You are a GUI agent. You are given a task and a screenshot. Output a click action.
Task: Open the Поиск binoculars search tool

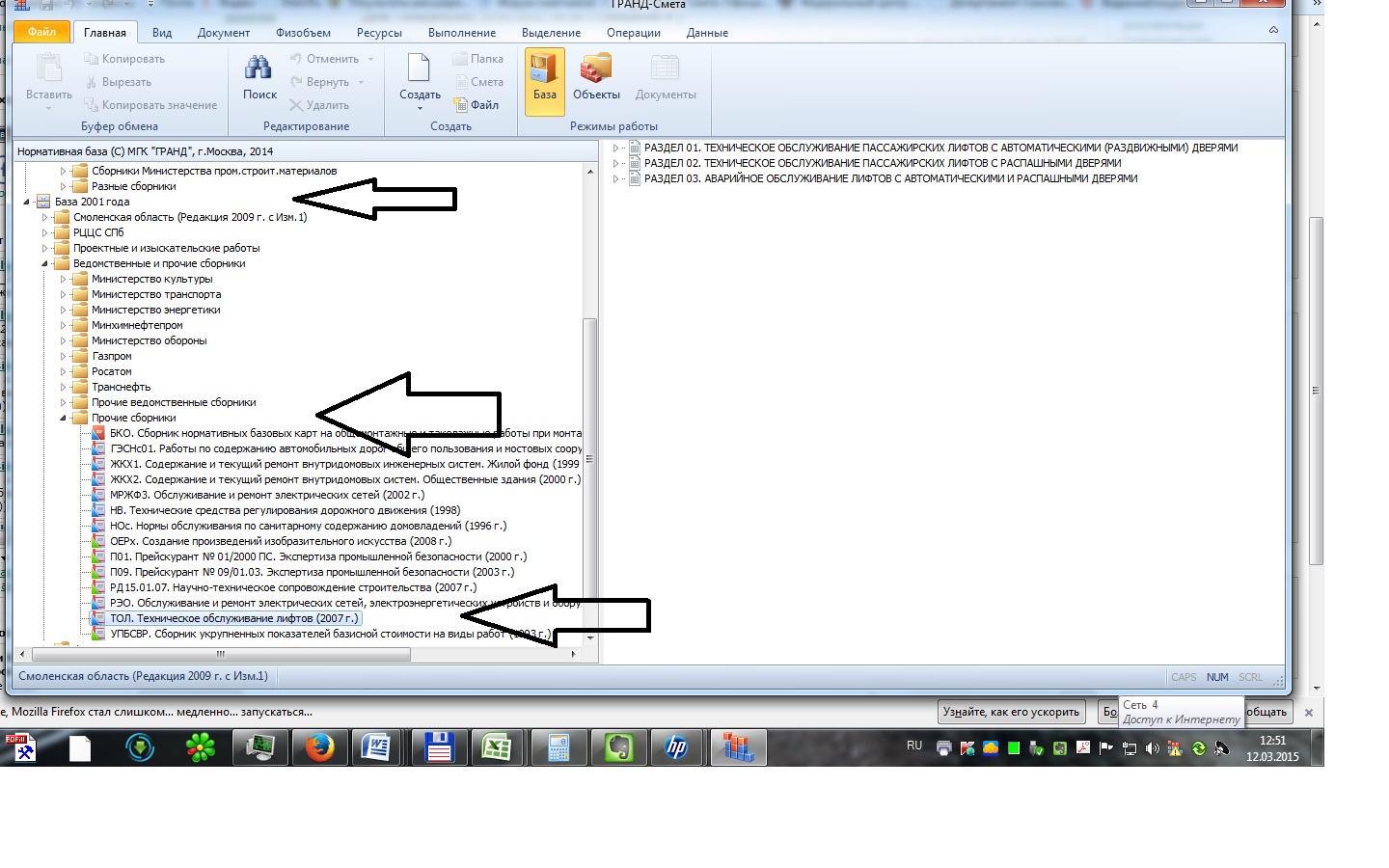click(x=259, y=77)
